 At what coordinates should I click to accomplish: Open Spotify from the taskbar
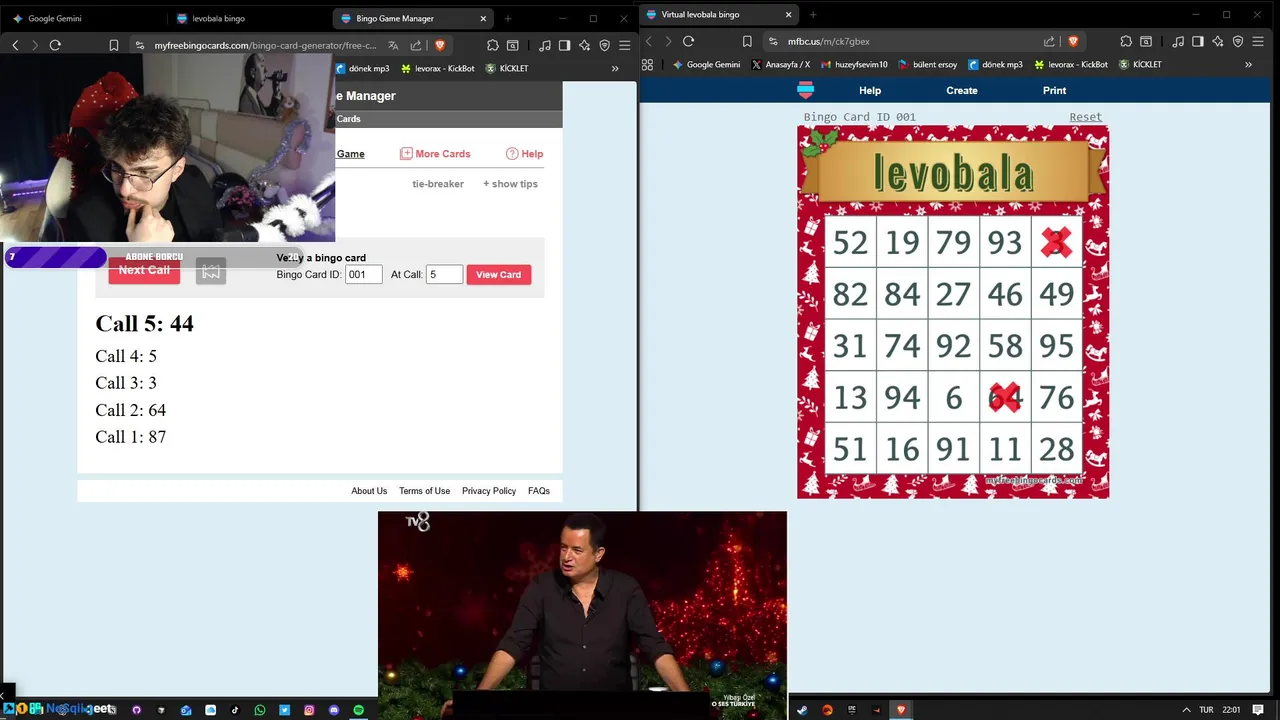coord(359,710)
